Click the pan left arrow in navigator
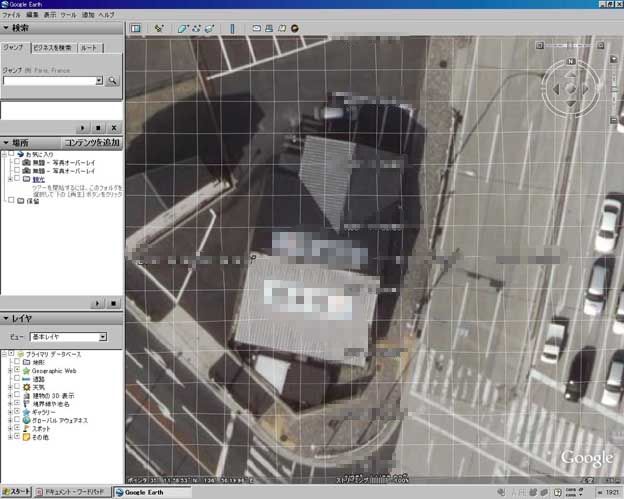The image size is (624, 499). 556,89
